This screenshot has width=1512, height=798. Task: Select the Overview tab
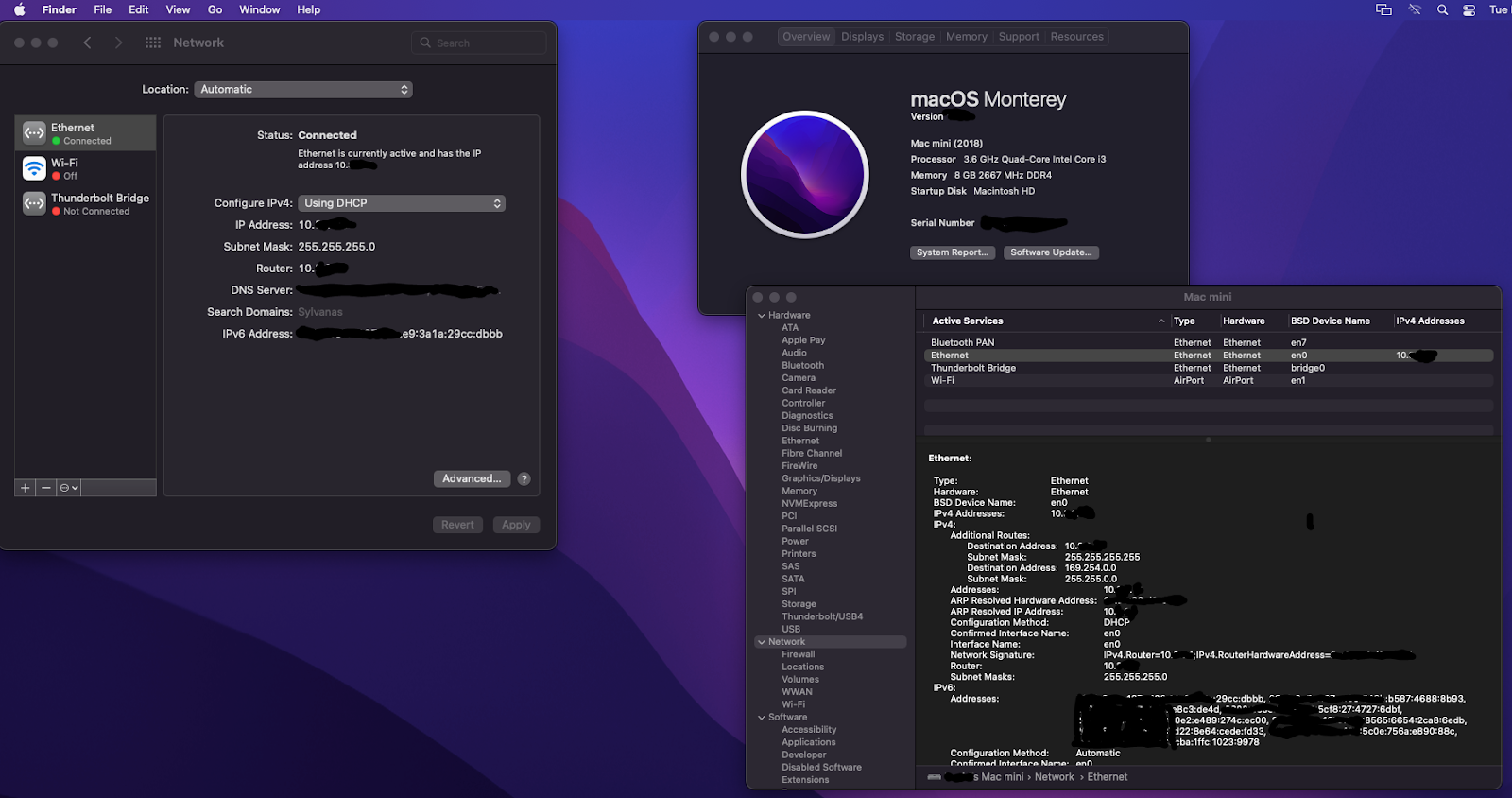[806, 37]
